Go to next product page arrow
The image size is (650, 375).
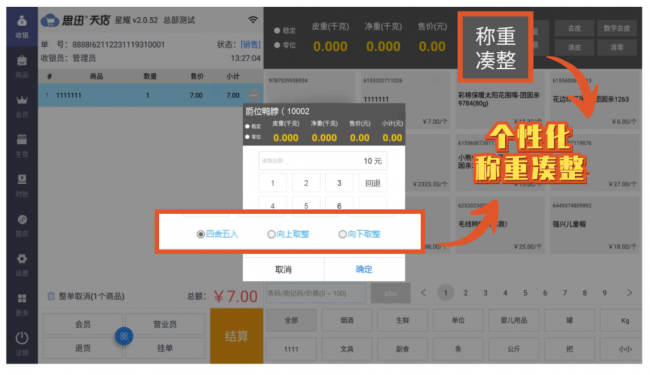pyautogui.click(x=629, y=293)
